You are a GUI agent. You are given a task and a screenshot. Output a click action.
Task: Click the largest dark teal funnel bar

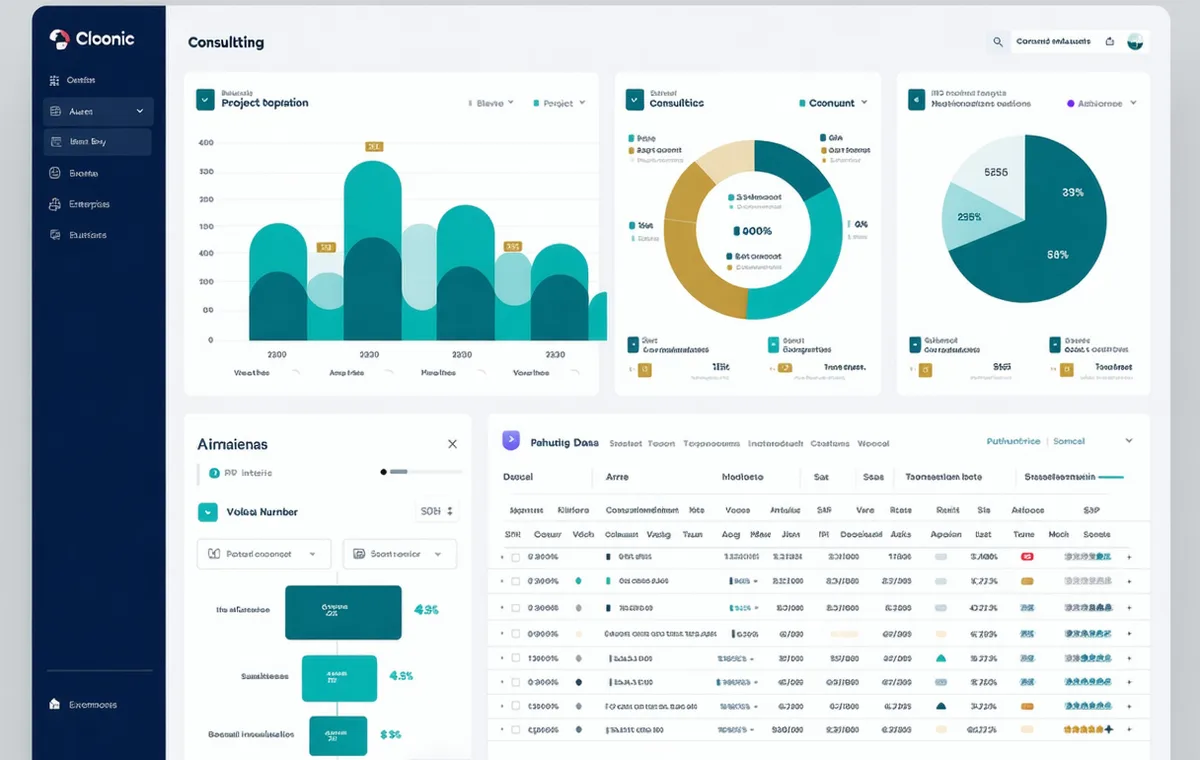(x=343, y=613)
